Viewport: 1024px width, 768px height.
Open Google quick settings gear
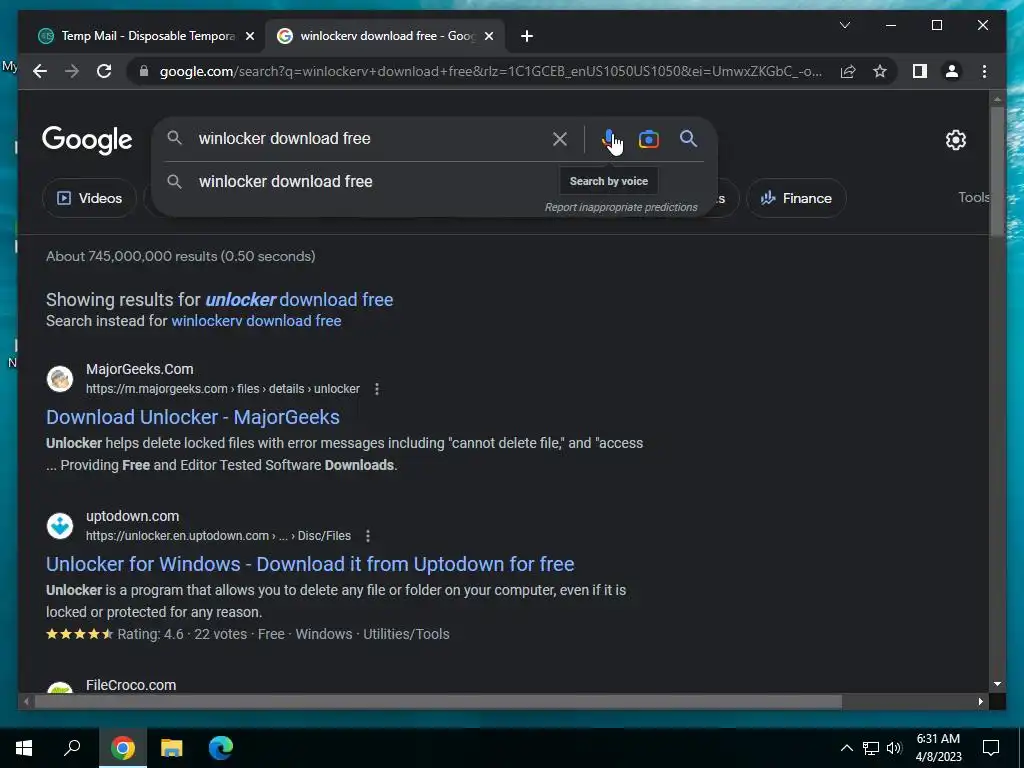tap(955, 139)
